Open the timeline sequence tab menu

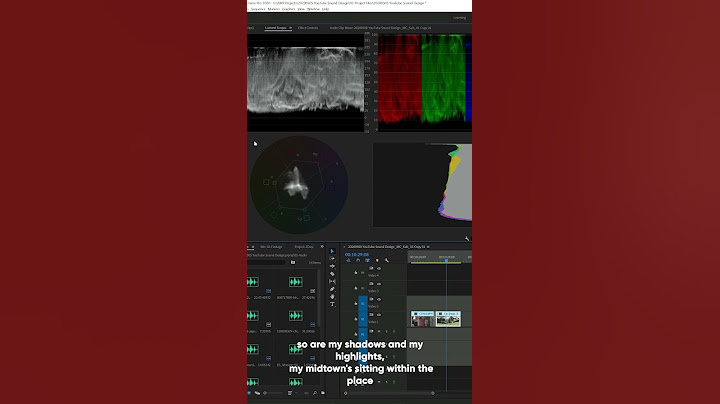[428, 247]
